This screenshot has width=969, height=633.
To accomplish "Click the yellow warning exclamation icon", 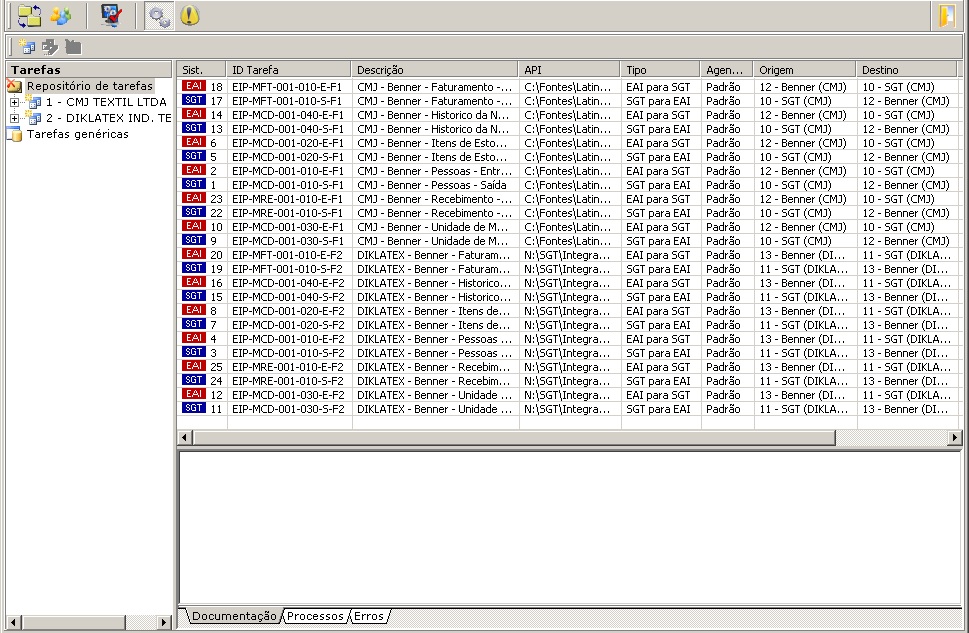I will [x=189, y=15].
